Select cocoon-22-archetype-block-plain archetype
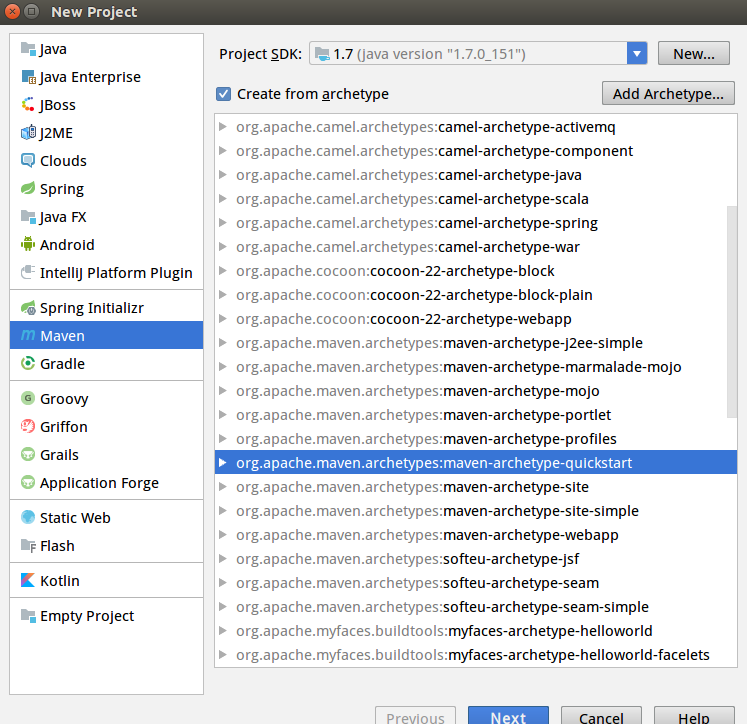The height and width of the screenshot is (724, 747). point(475,295)
